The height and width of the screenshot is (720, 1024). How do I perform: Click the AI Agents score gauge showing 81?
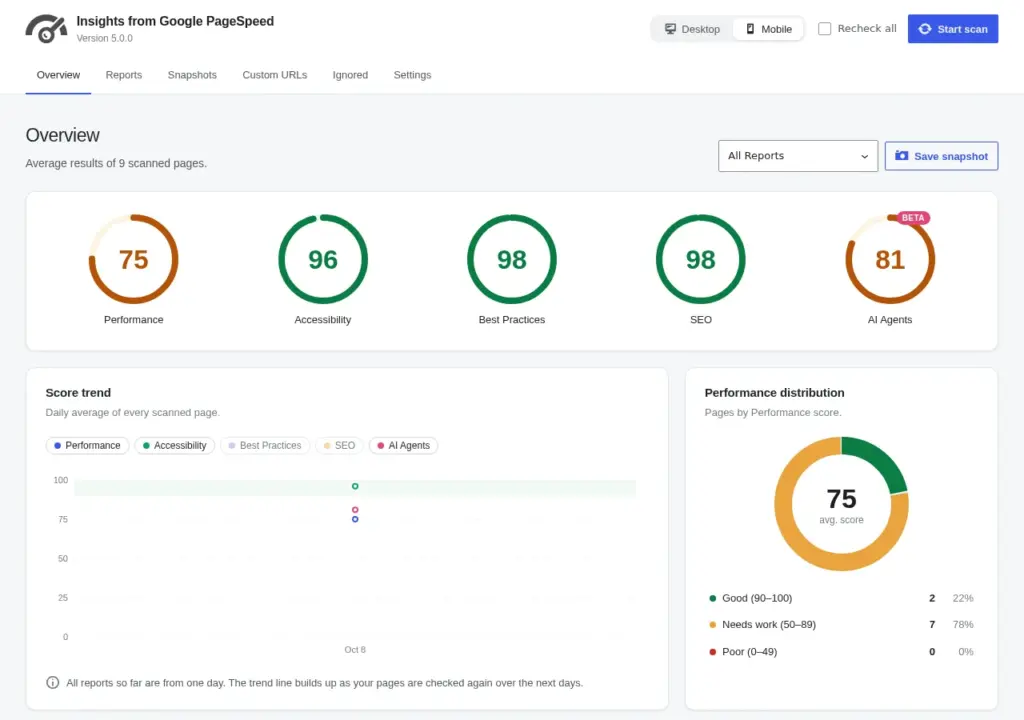click(x=889, y=259)
